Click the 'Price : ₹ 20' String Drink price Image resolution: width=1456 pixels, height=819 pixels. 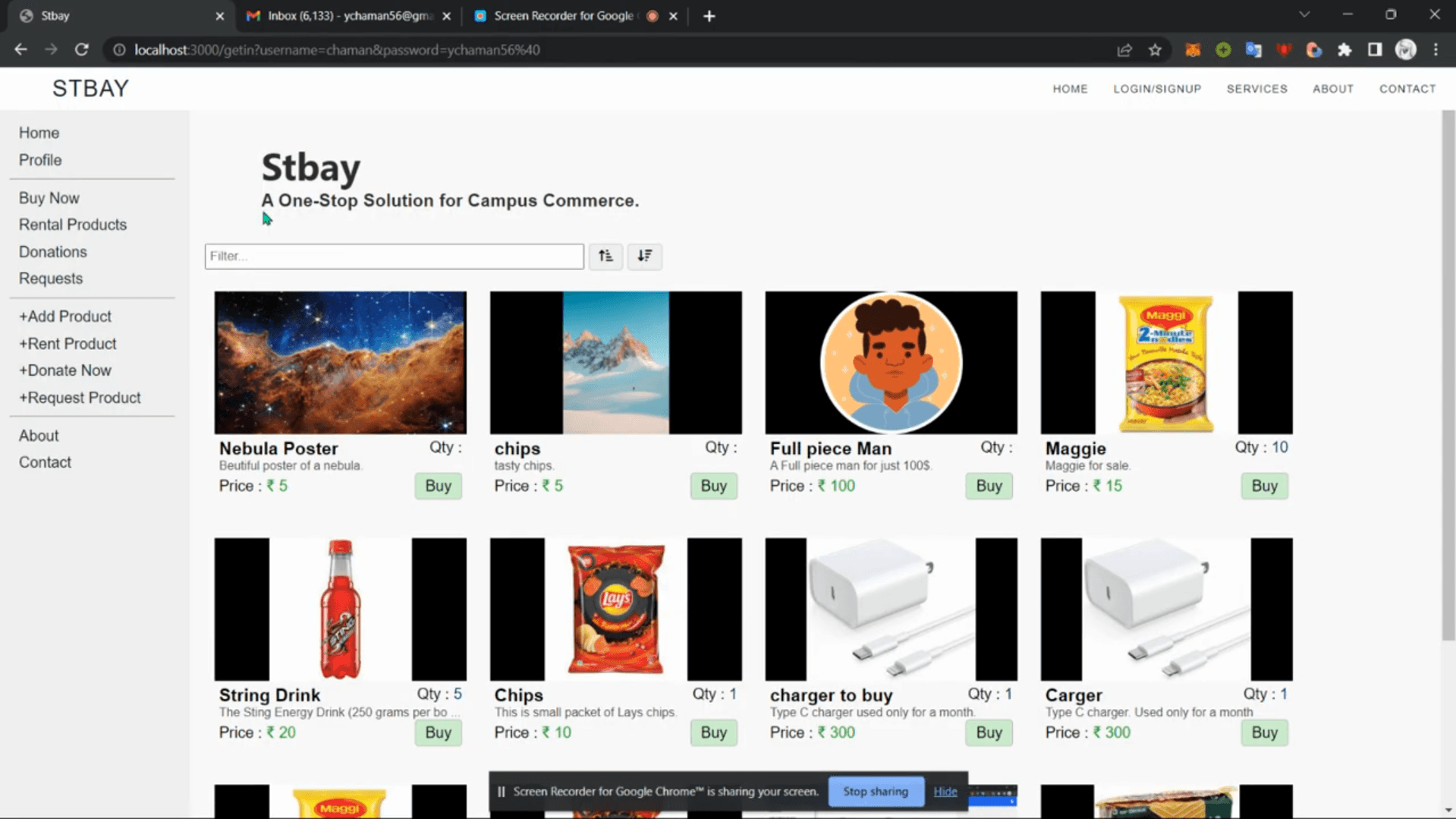coord(257,732)
